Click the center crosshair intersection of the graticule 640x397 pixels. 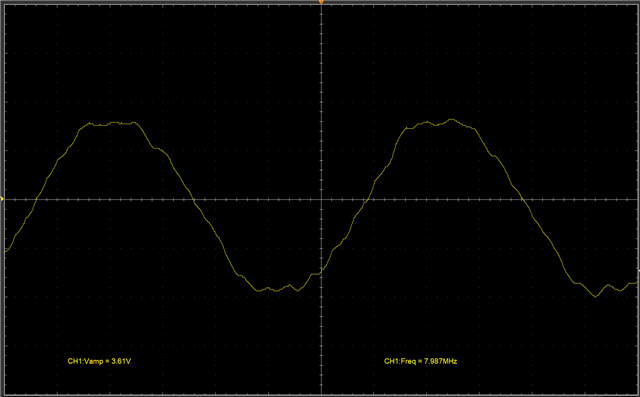[321, 200]
